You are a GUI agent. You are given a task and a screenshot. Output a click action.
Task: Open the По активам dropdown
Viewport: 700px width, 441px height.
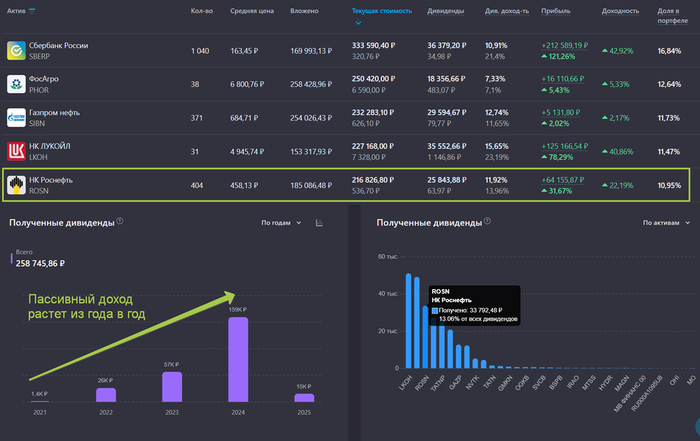click(x=664, y=222)
